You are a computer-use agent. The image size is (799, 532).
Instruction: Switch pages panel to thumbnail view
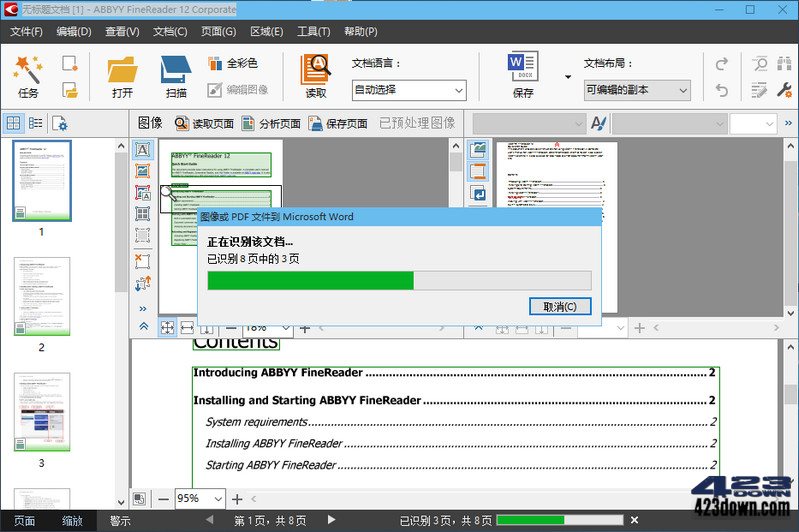point(14,123)
